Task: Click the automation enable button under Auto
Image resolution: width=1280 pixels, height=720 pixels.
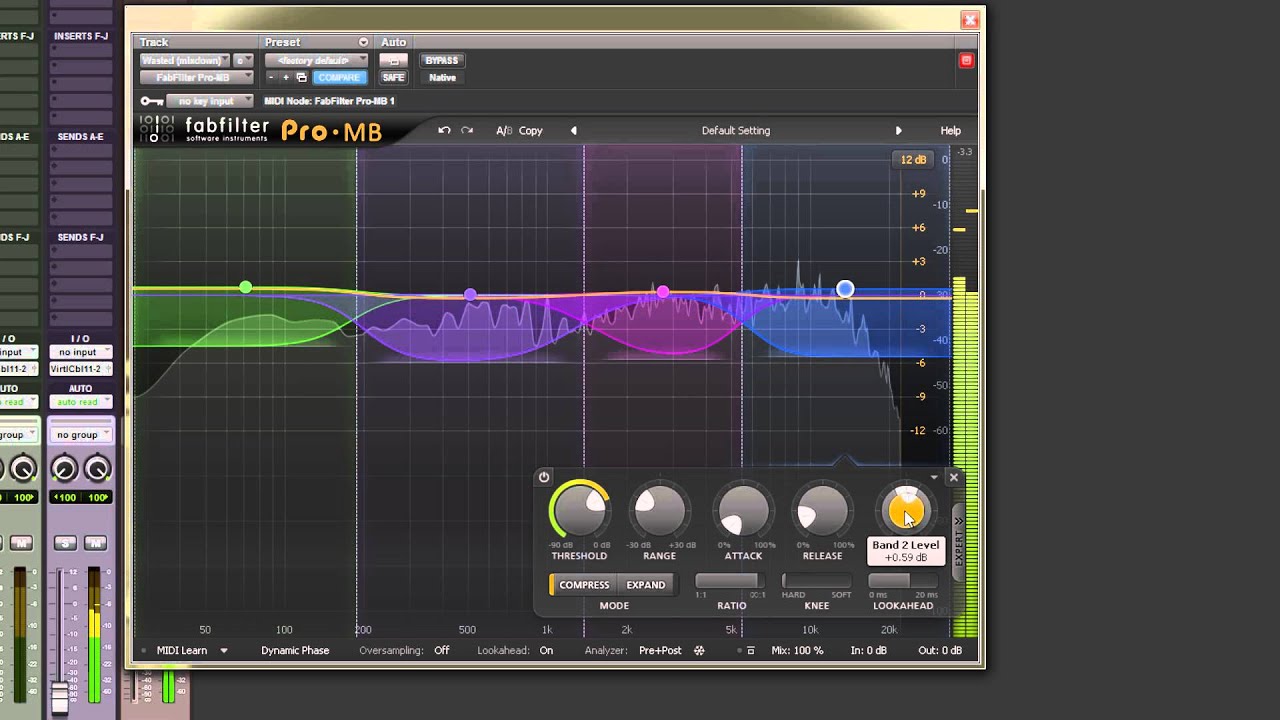Action: (x=393, y=61)
